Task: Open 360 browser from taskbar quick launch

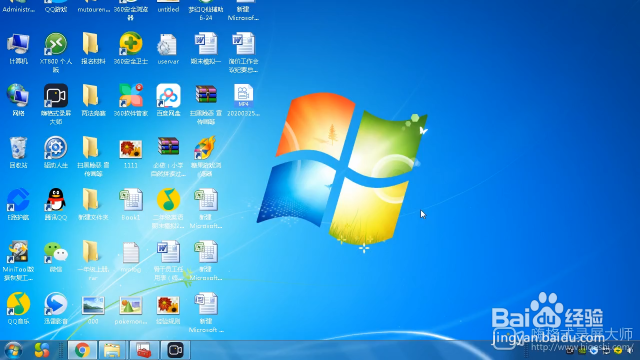Action: [x=41, y=350]
